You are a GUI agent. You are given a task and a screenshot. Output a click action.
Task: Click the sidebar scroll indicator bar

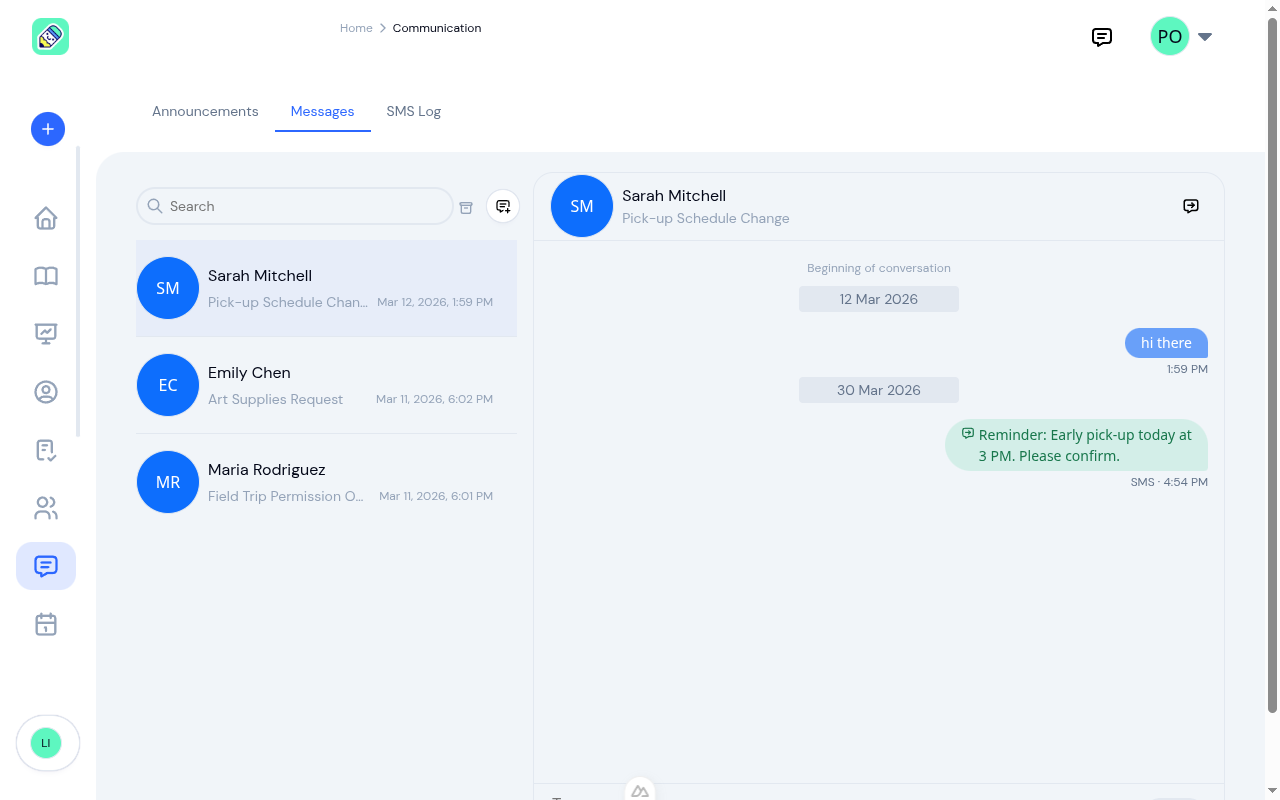(78, 292)
